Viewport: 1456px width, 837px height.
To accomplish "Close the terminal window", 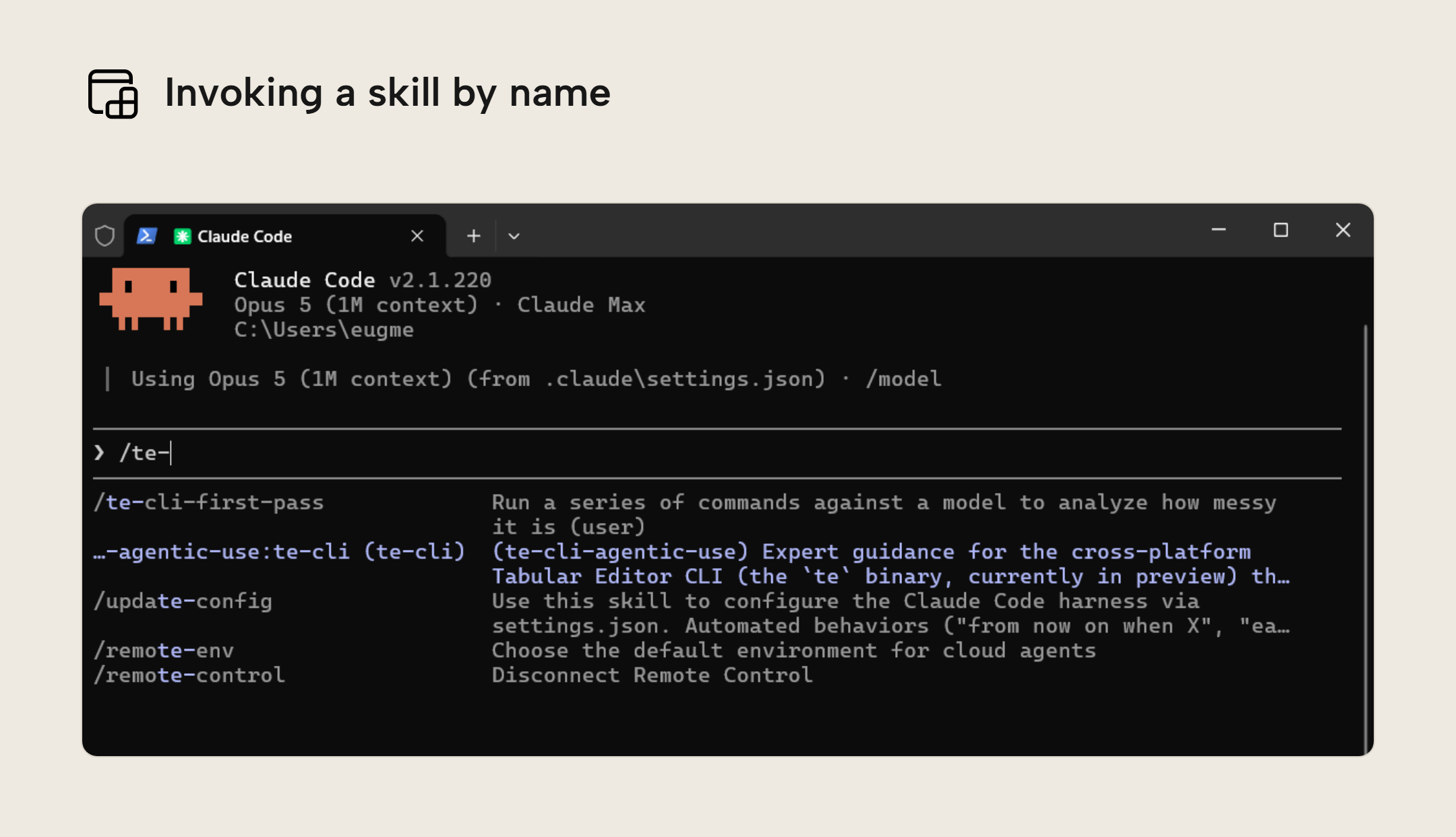I will [x=1343, y=230].
